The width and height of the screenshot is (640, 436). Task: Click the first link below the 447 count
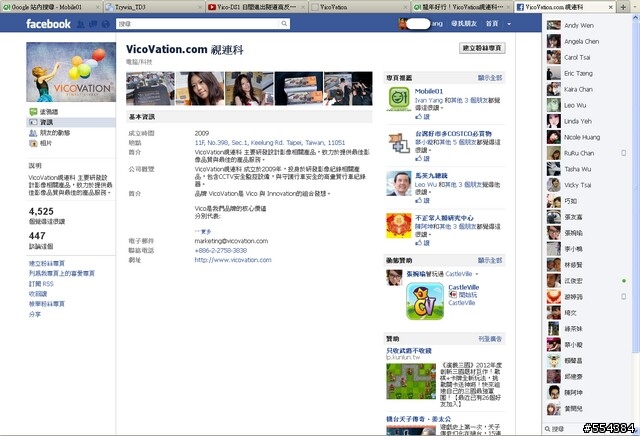click(47, 263)
